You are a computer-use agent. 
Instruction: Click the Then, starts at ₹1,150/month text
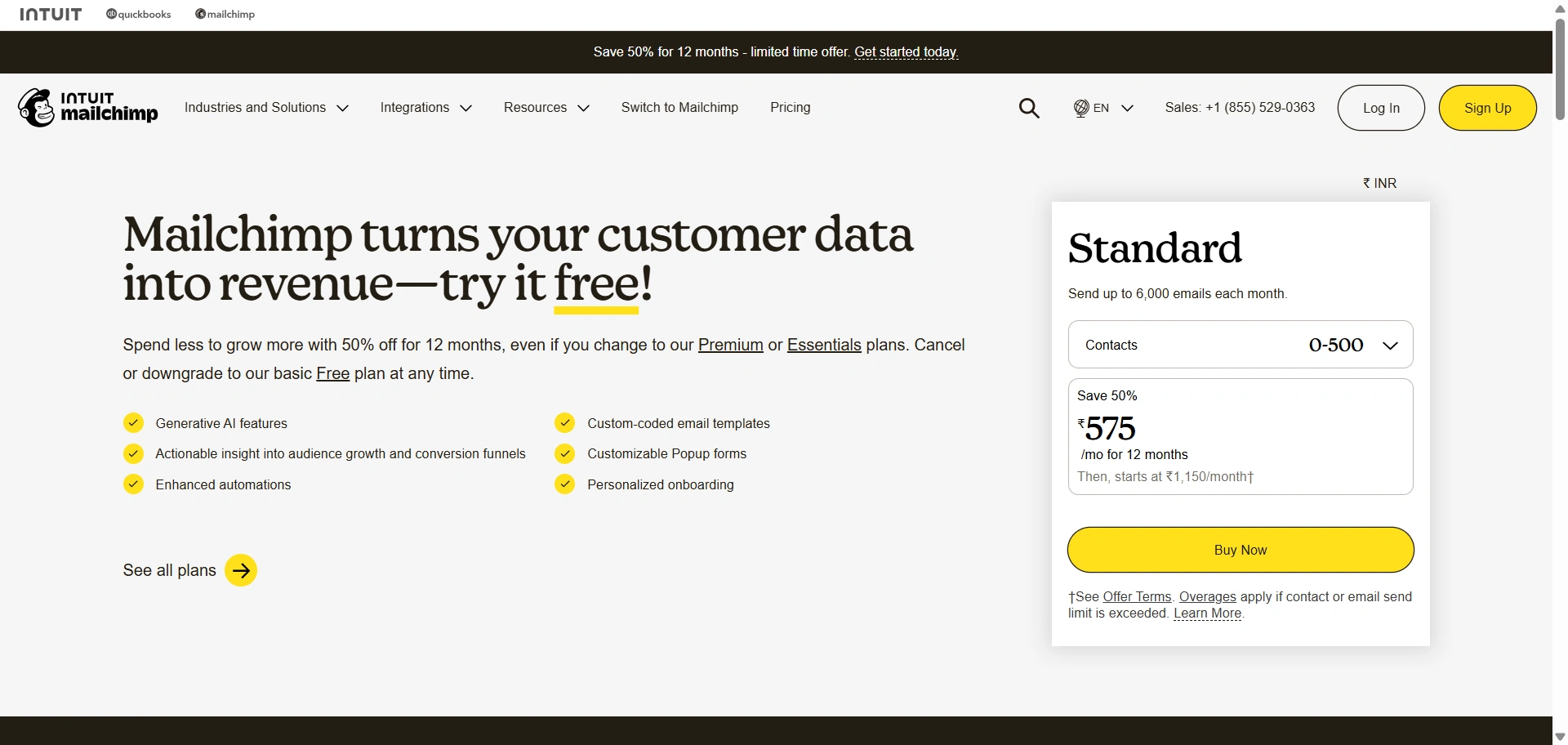(1165, 476)
